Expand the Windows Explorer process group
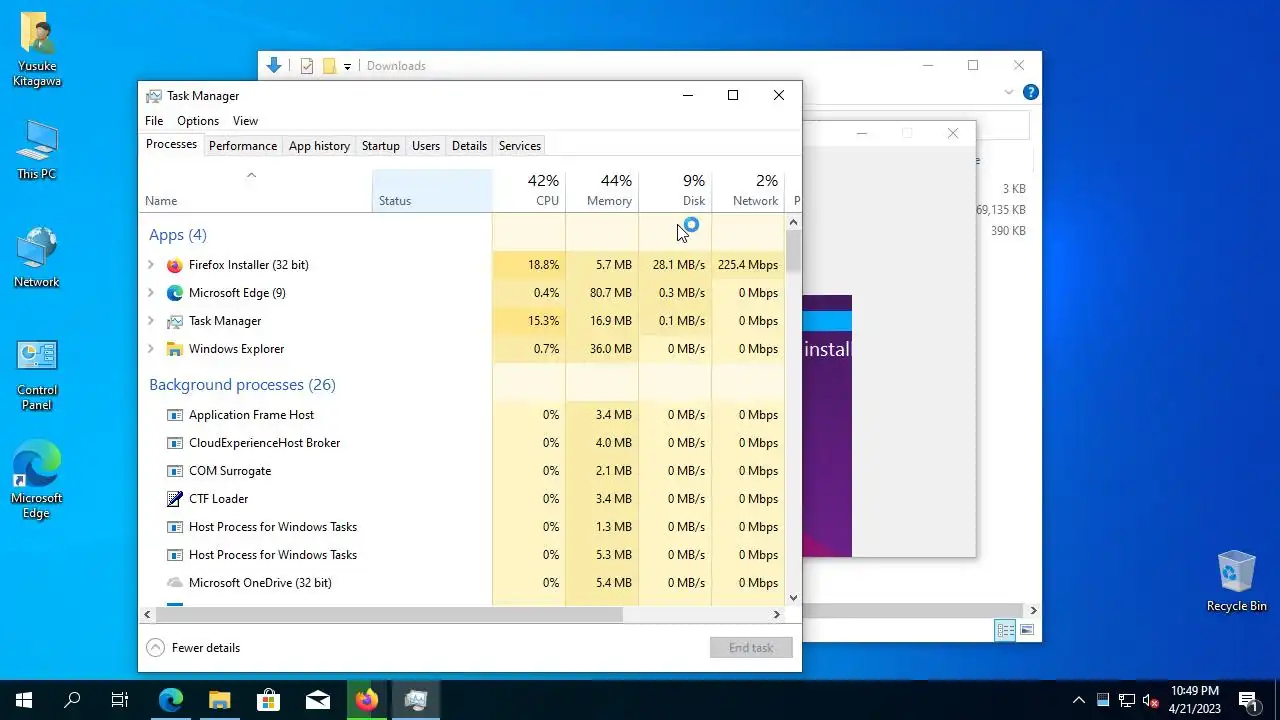Viewport: 1280px width, 720px height. click(x=151, y=349)
